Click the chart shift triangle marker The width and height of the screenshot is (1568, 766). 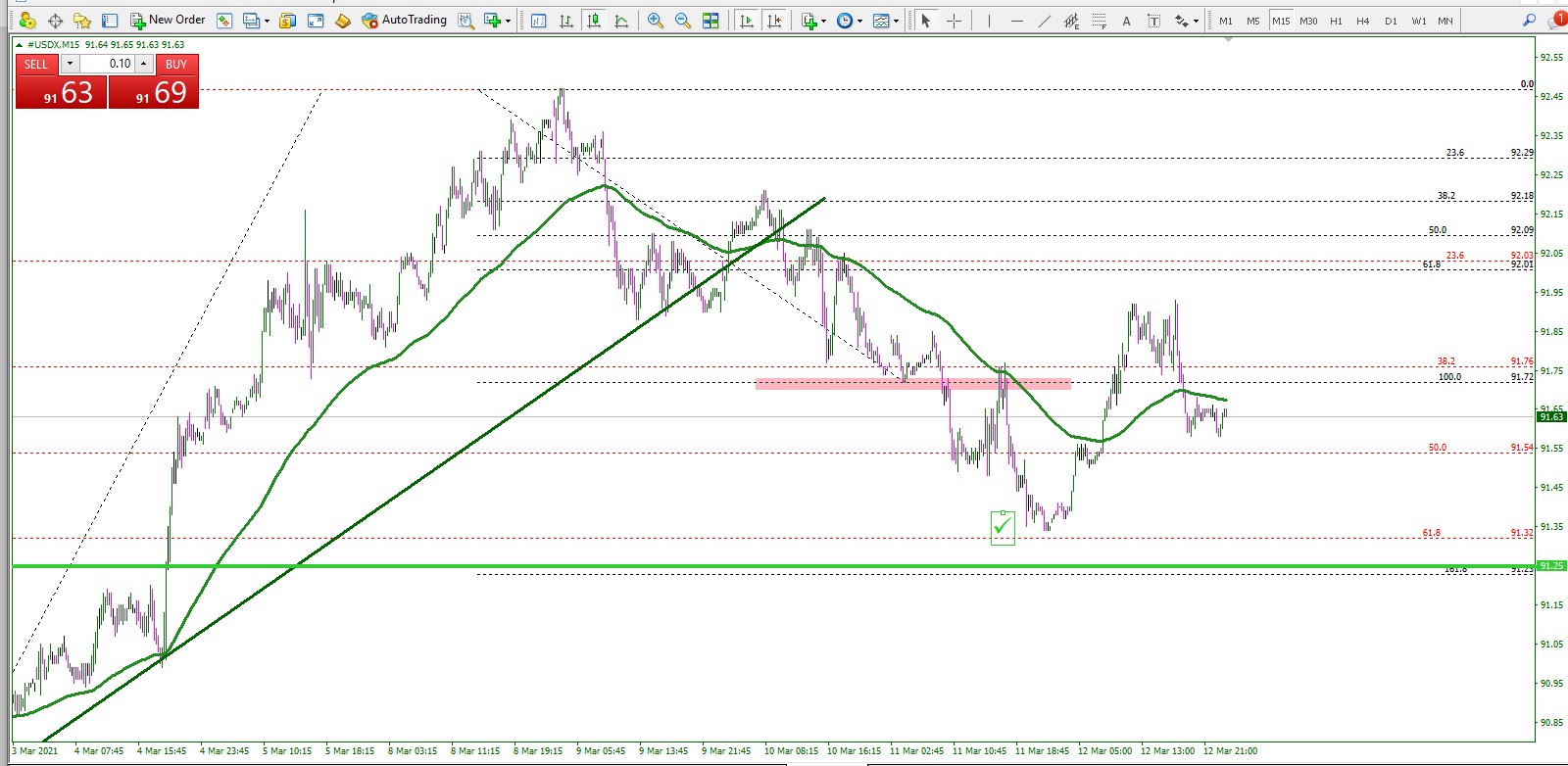(1228, 40)
